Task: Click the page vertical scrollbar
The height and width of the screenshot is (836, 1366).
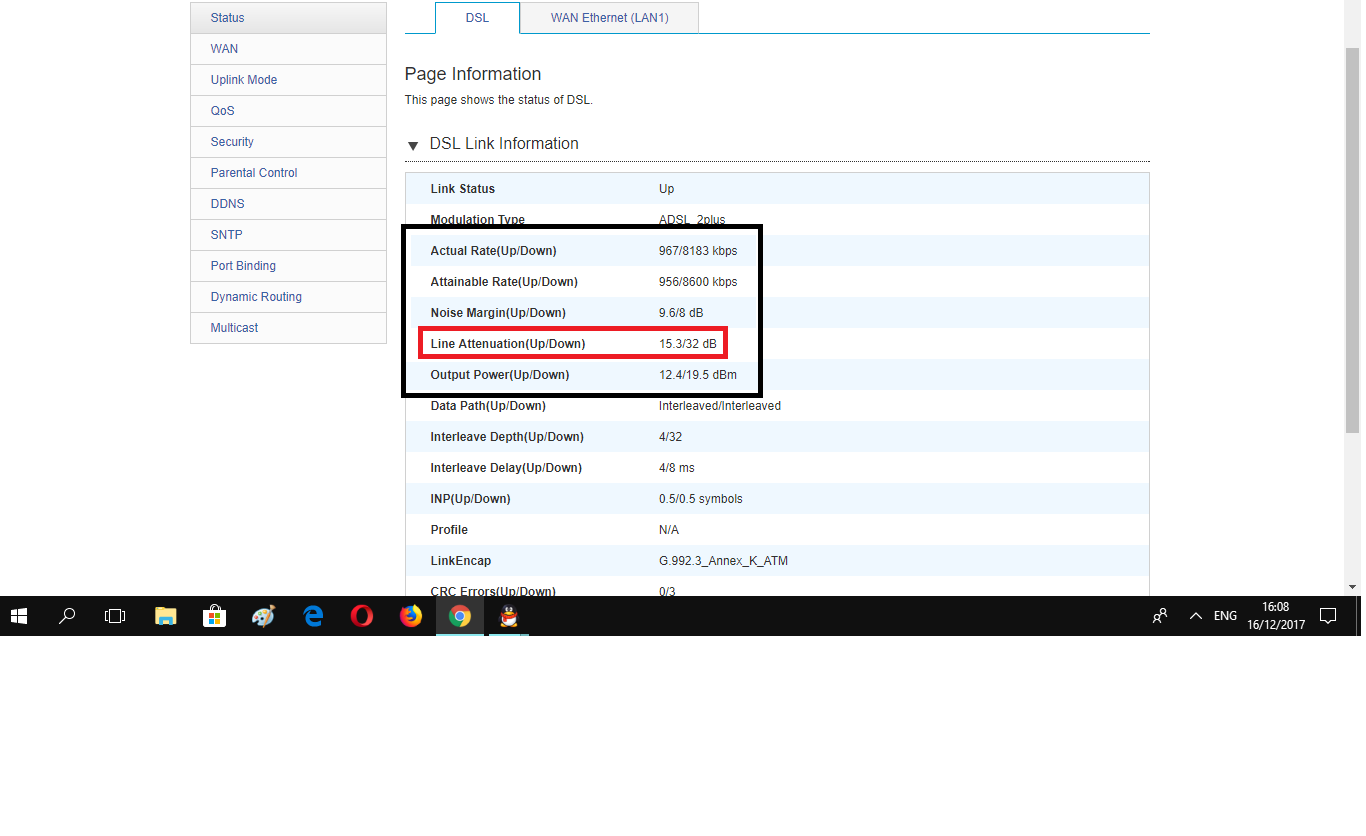Action: tap(1352, 240)
